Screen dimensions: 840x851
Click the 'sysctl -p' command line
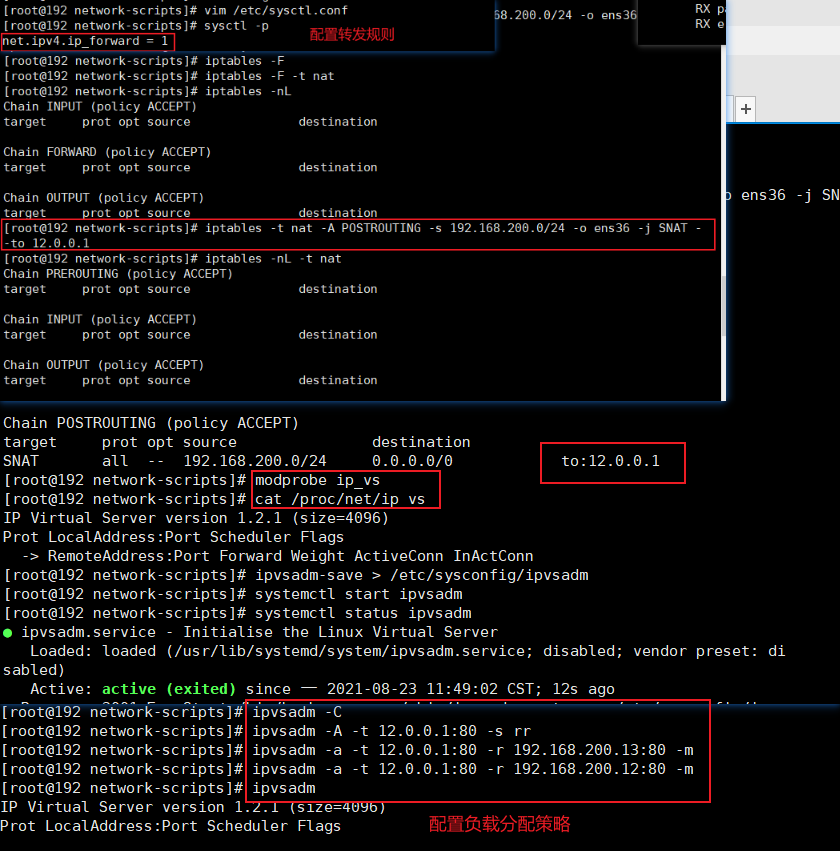click(x=236, y=26)
